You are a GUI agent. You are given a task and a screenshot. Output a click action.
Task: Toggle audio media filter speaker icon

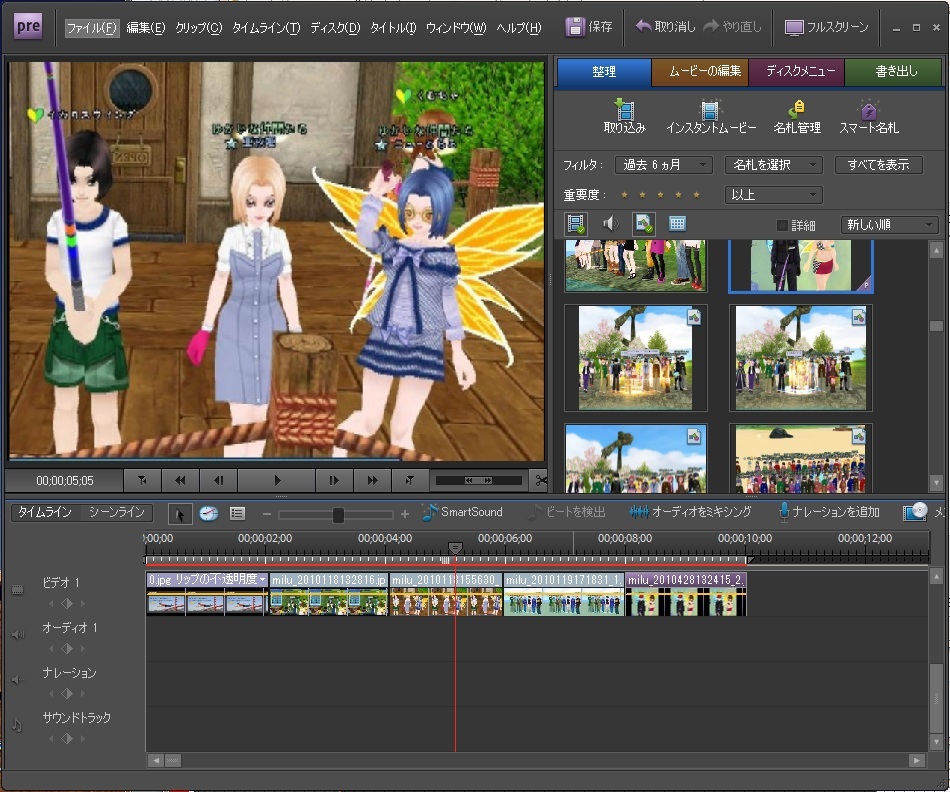coord(609,224)
